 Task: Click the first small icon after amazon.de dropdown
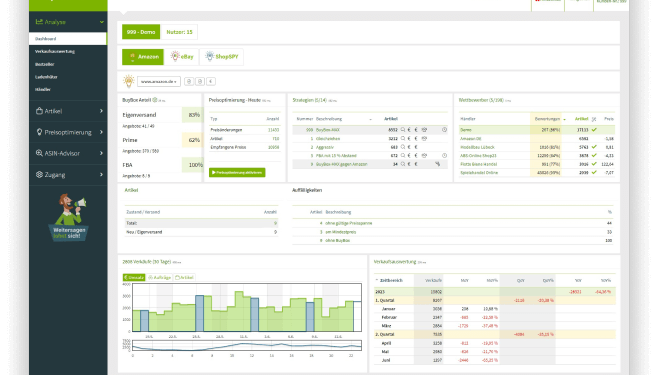pyautogui.click(x=189, y=81)
